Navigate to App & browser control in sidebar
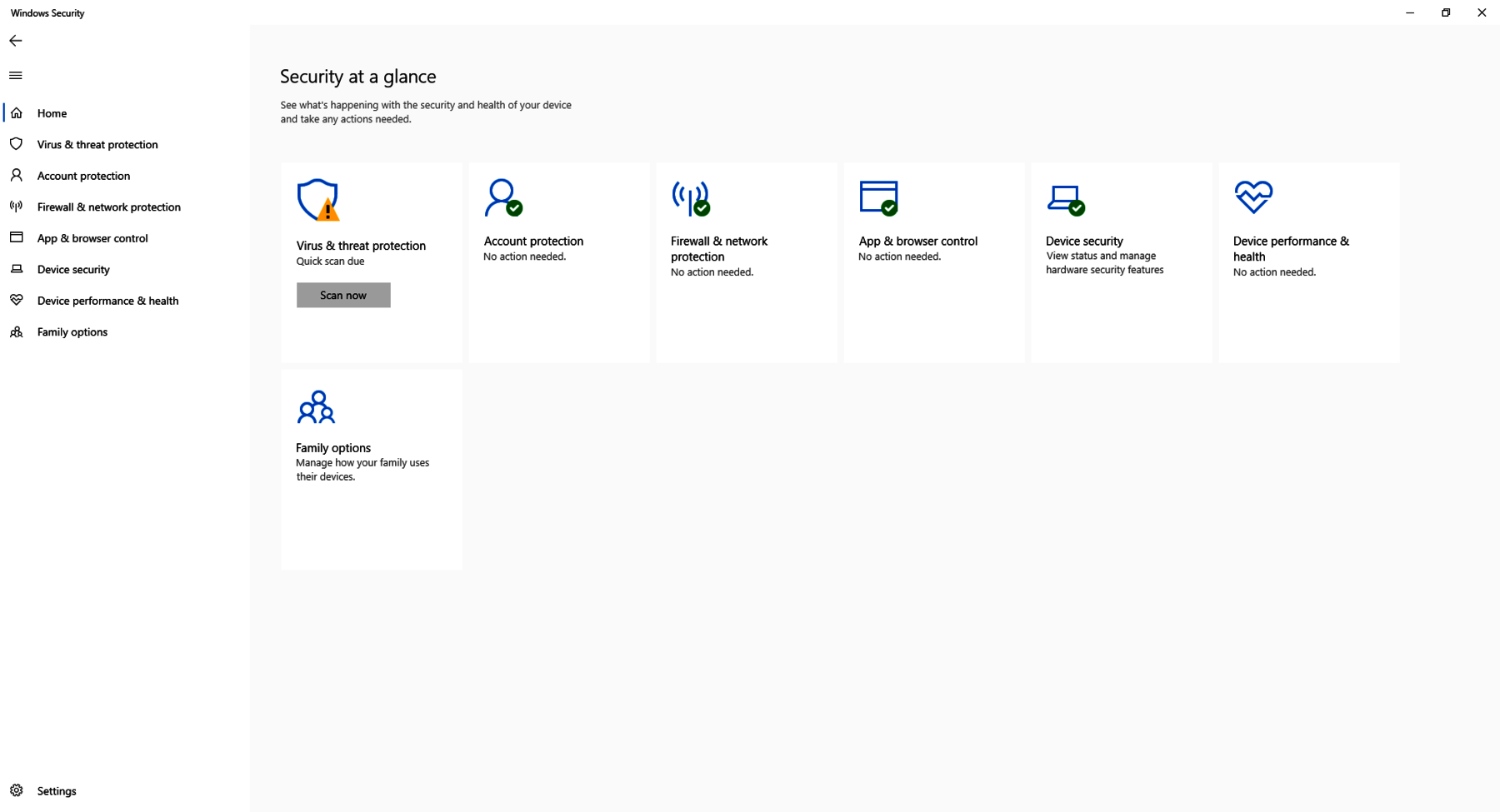The height and width of the screenshot is (812, 1500). 92,238
